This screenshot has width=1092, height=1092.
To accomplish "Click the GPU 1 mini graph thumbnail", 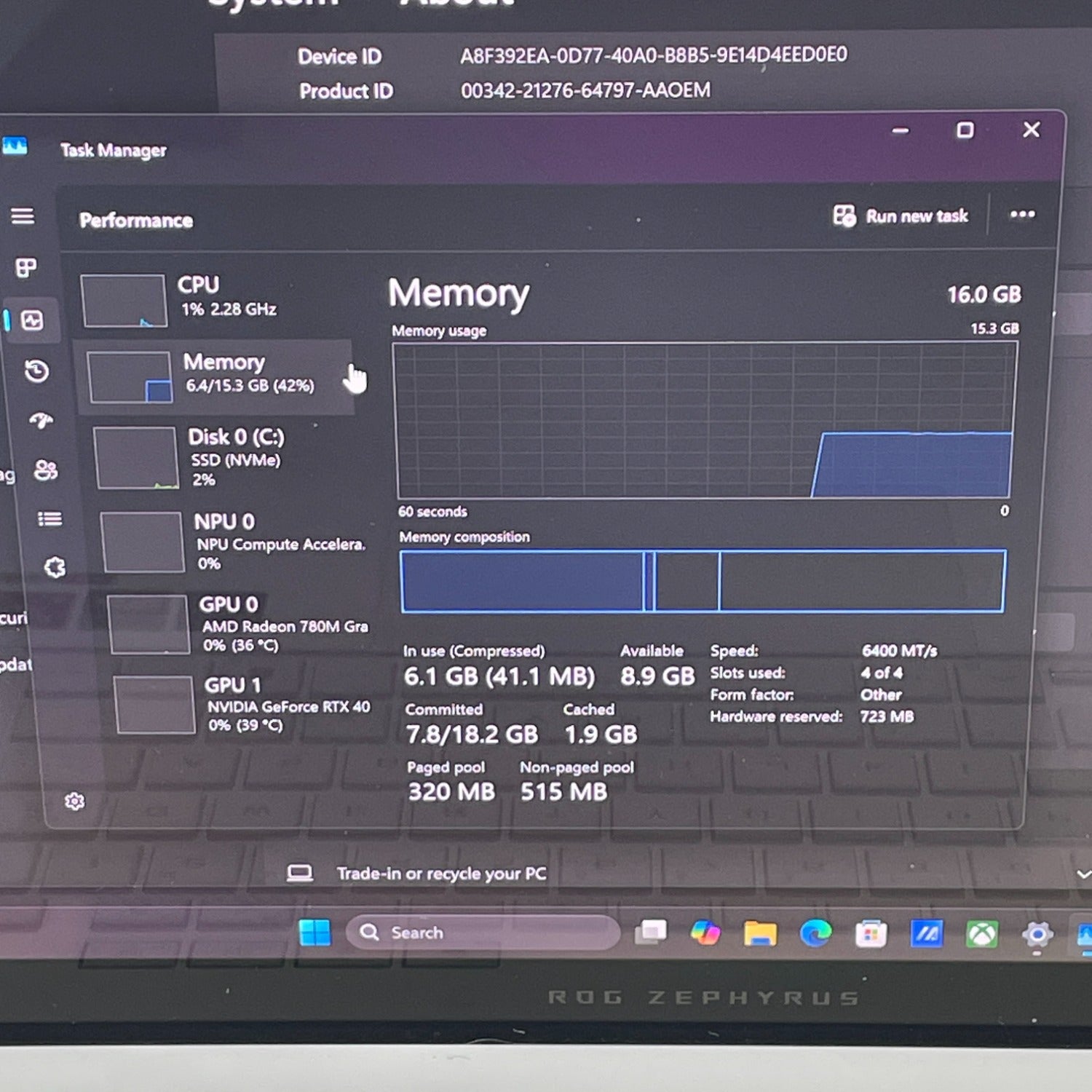I will click(x=154, y=705).
